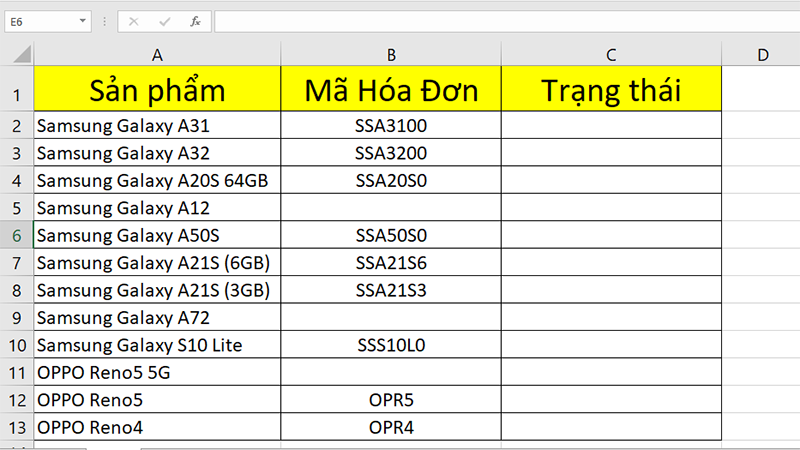Select empty invoice cell for Galaxy A12
The width and height of the screenshot is (800, 450).
[391, 208]
